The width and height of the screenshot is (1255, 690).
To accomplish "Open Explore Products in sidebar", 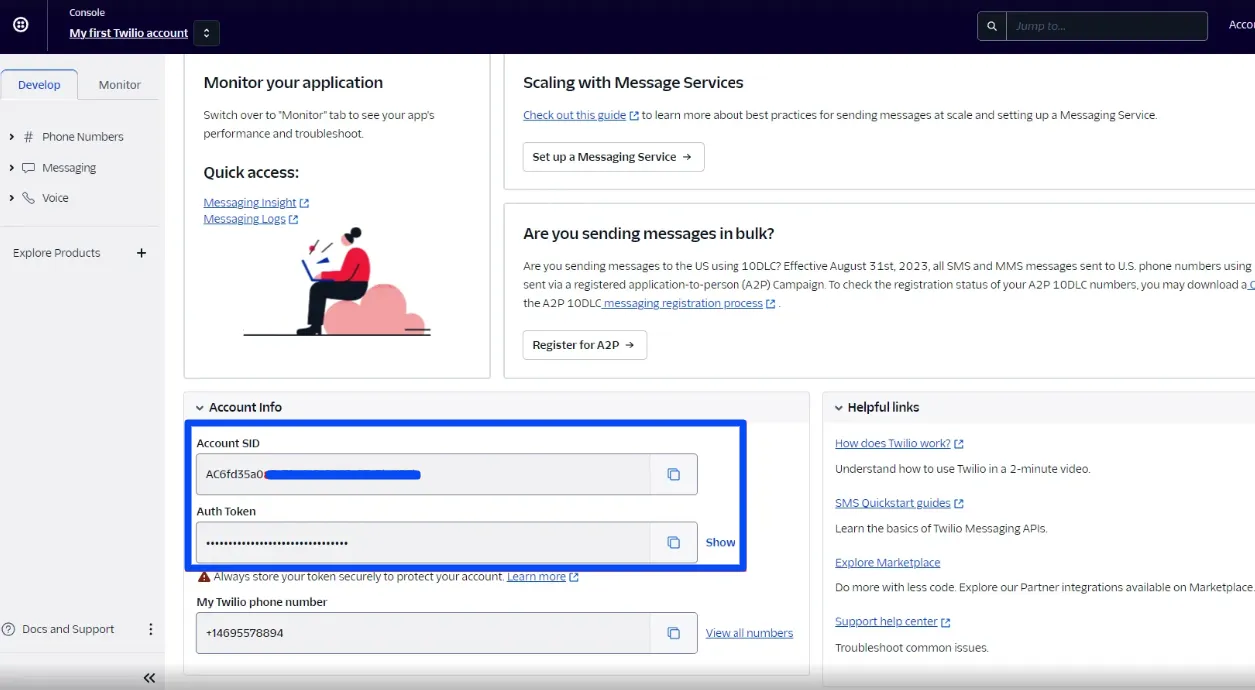I will [x=57, y=253].
